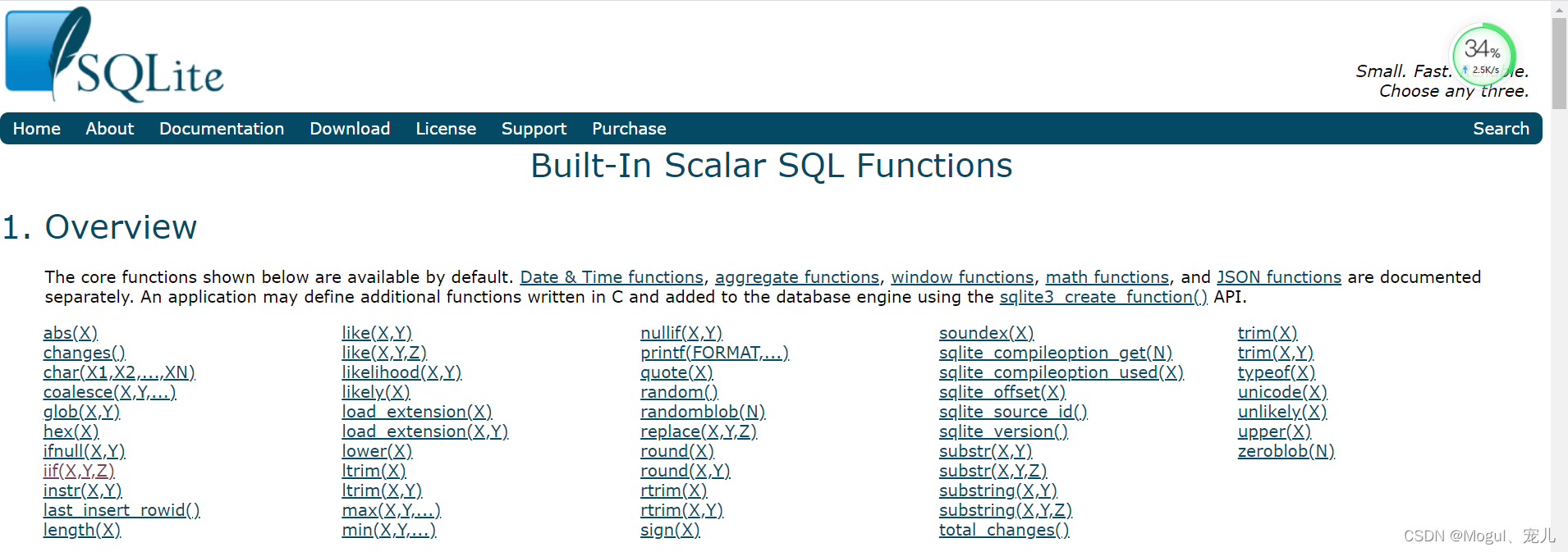Open the Home menu item
1568x552 pixels.
click(x=37, y=129)
